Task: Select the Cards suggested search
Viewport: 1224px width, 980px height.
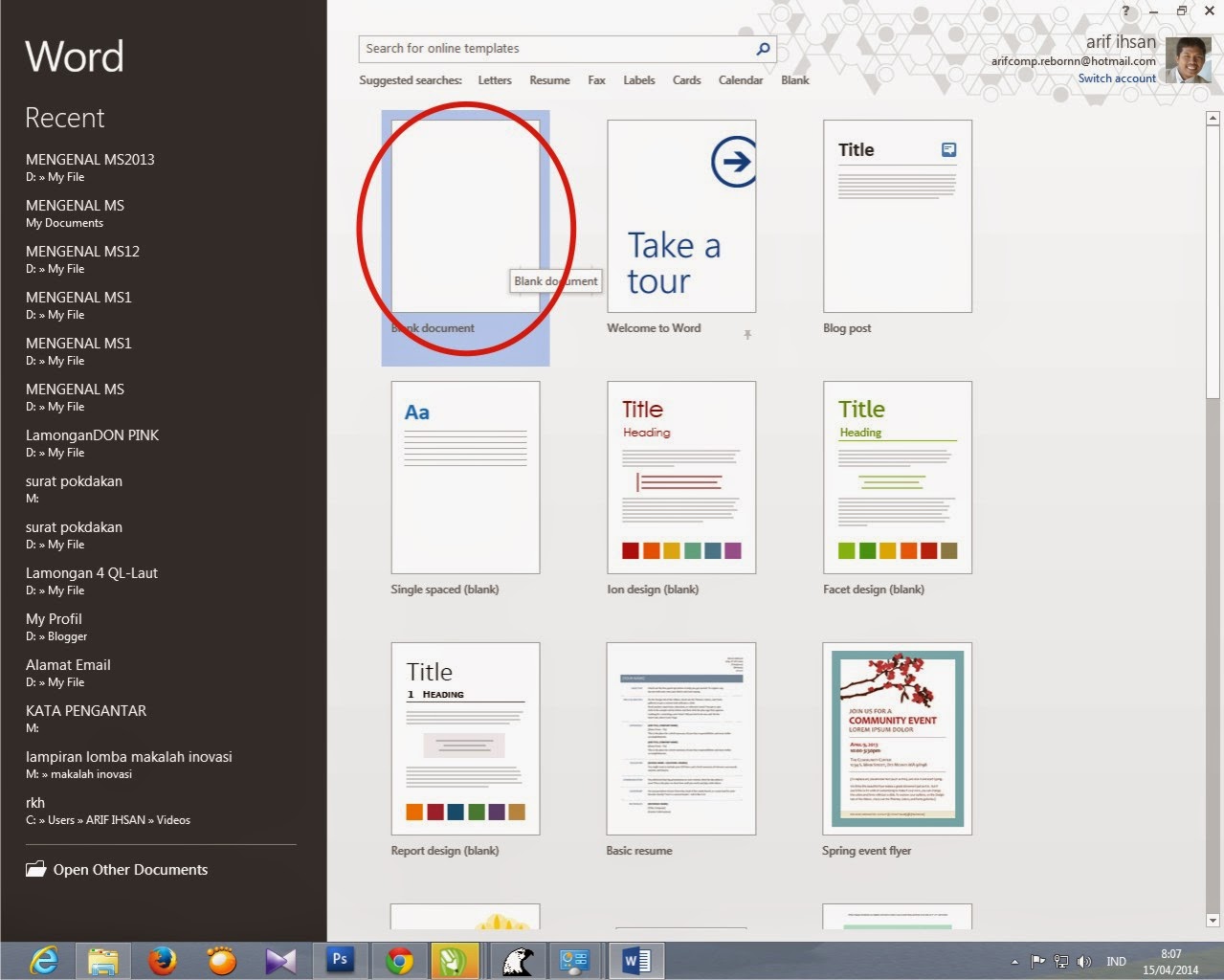Action: coord(686,80)
